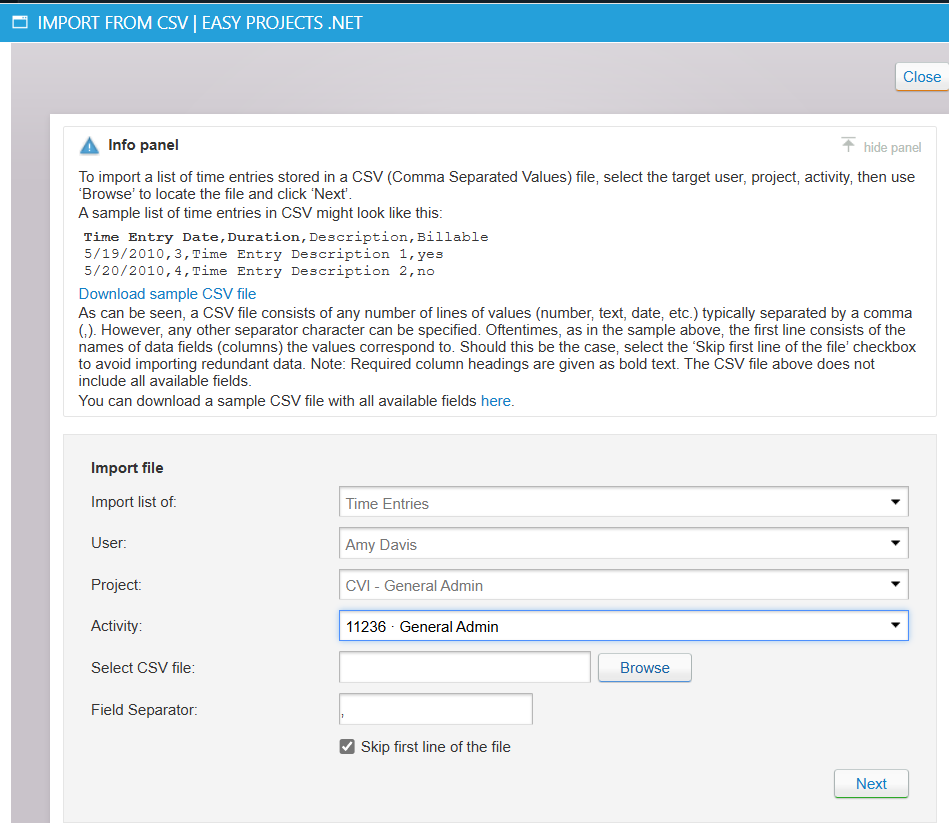Image resolution: width=949 pixels, height=823 pixels.
Task: Click the Field Separator input box
Action: tap(435, 709)
